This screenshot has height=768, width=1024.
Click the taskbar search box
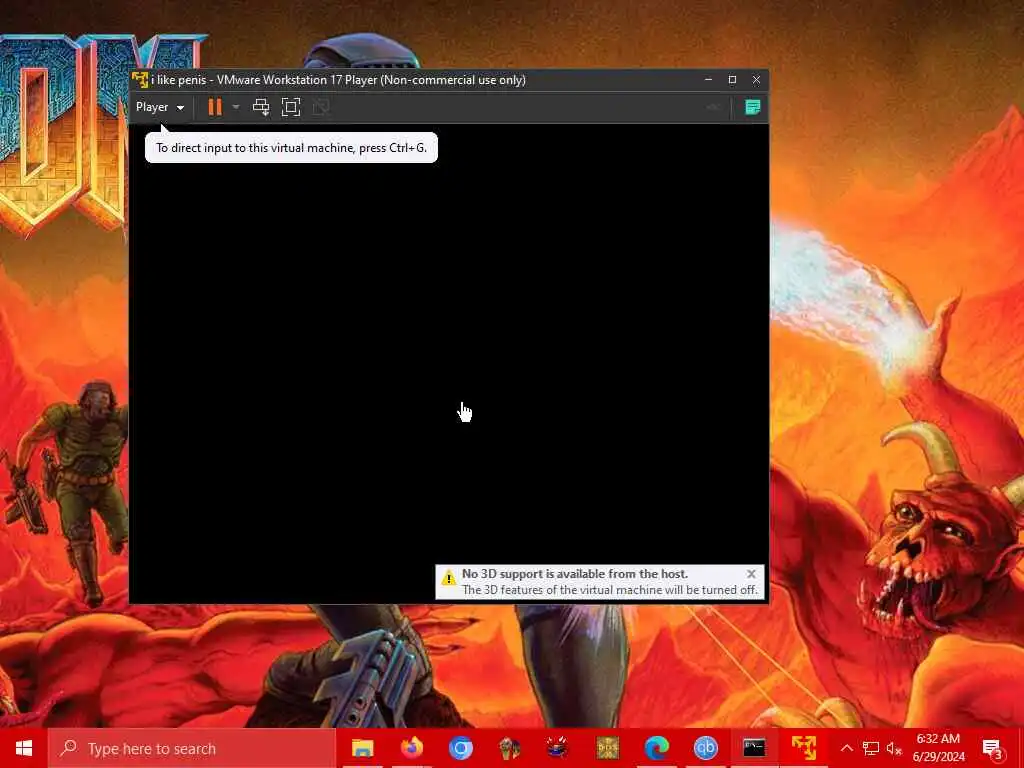[x=192, y=748]
